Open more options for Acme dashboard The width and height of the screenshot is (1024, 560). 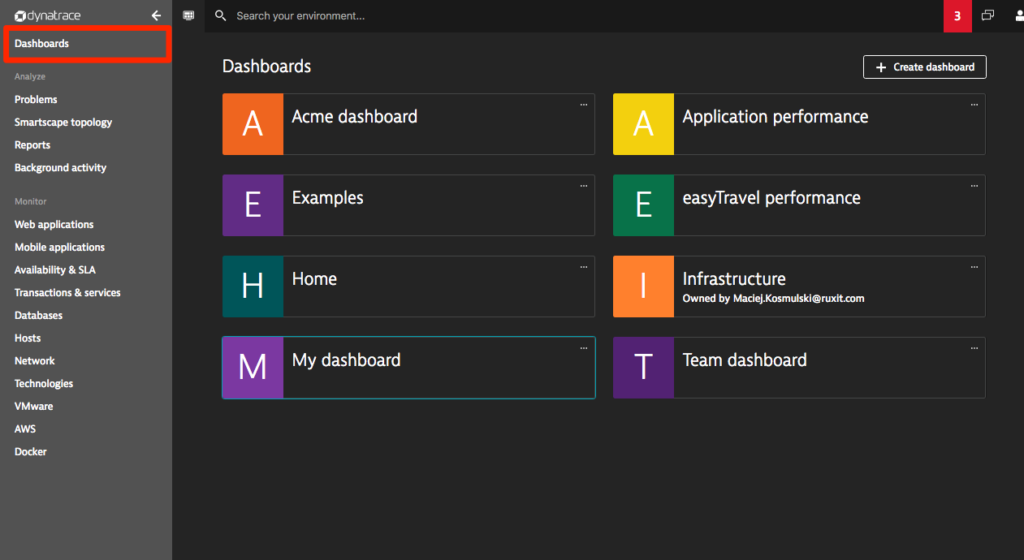tap(584, 104)
